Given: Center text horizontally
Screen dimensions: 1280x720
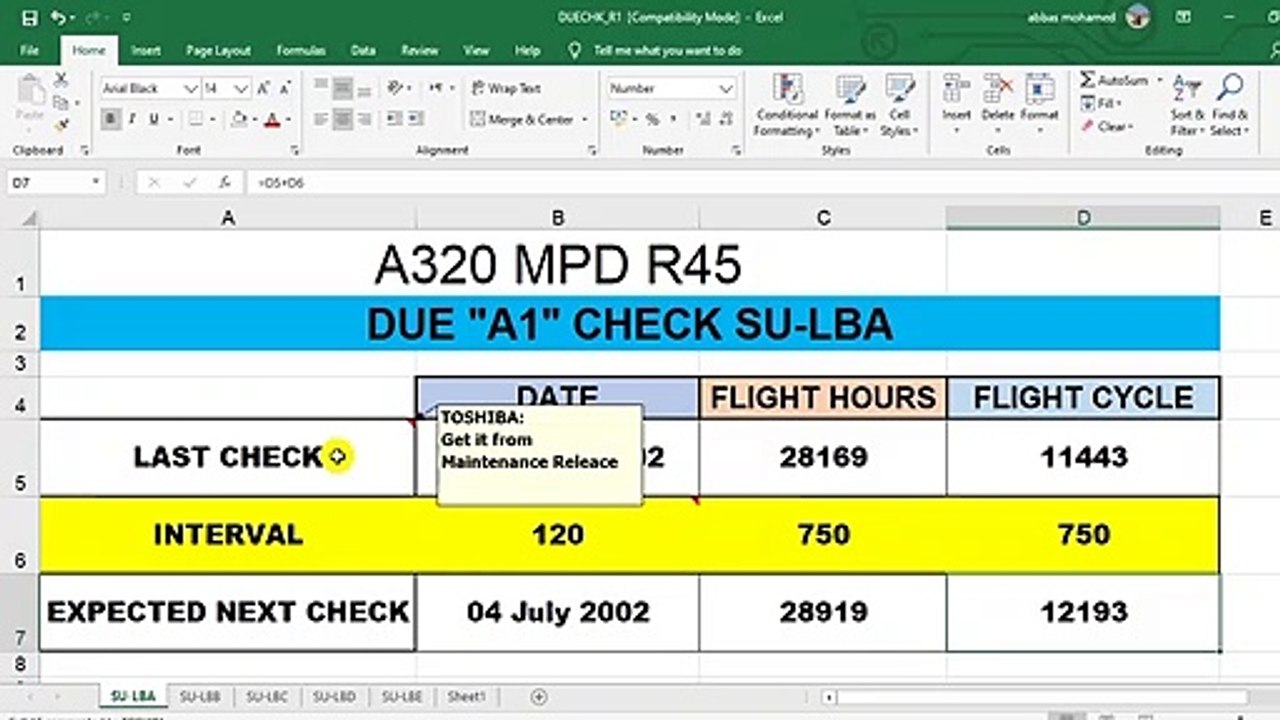Looking at the screenshot, I should tap(343, 119).
